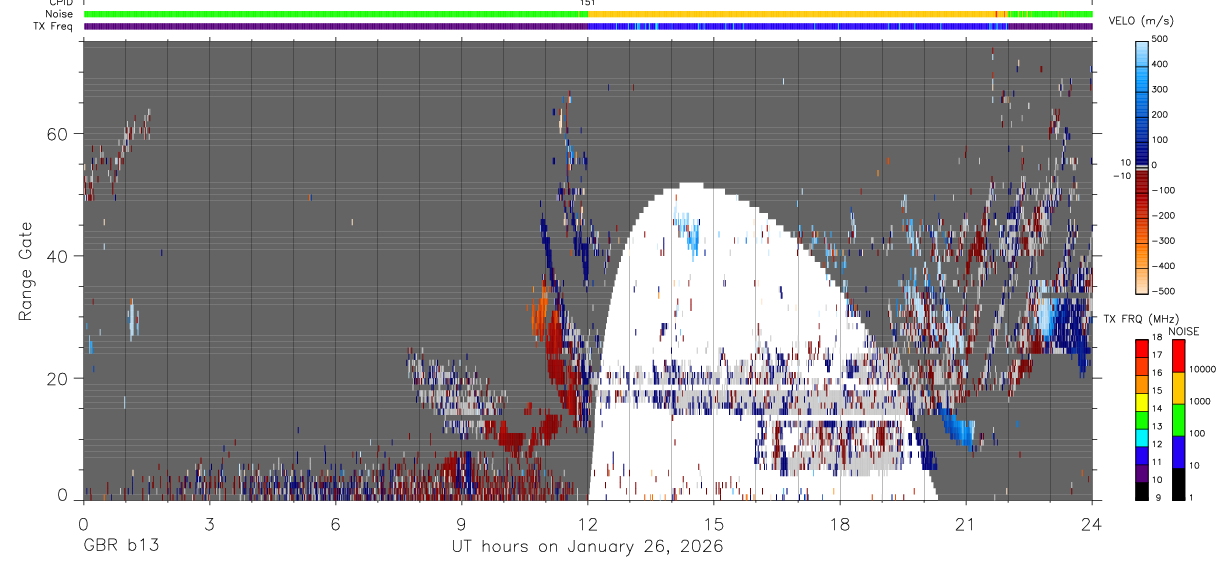Image resolution: width=1228 pixels, height=567 pixels.
Task: Click the orange section of the top Noise strip
Action: pyautogui.click(x=790, y=14)
